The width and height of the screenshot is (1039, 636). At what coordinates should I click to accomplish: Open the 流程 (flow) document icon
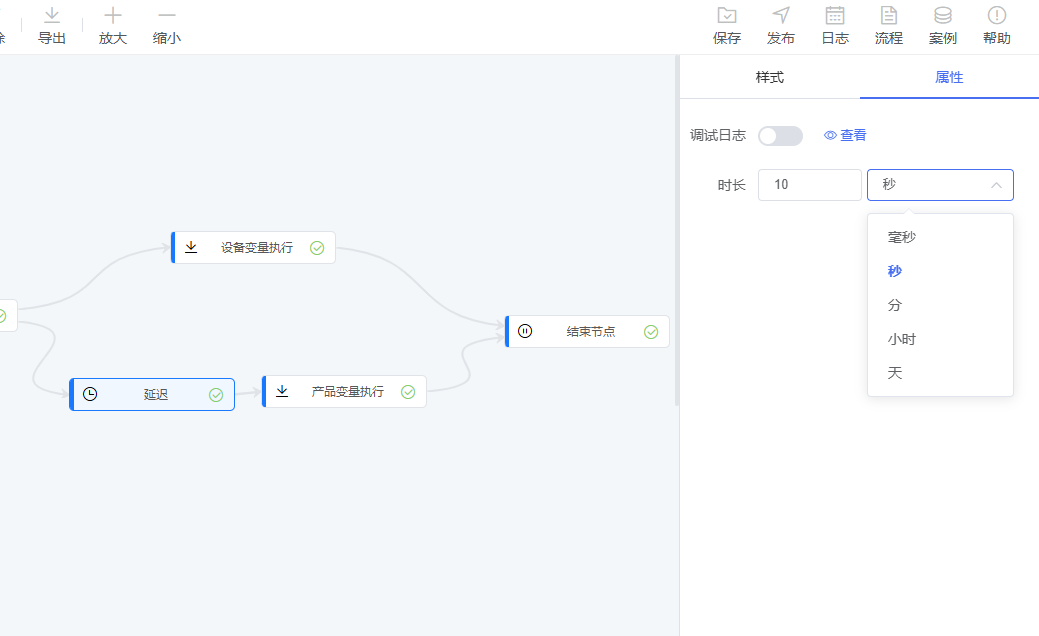click(x=888, y=16)
